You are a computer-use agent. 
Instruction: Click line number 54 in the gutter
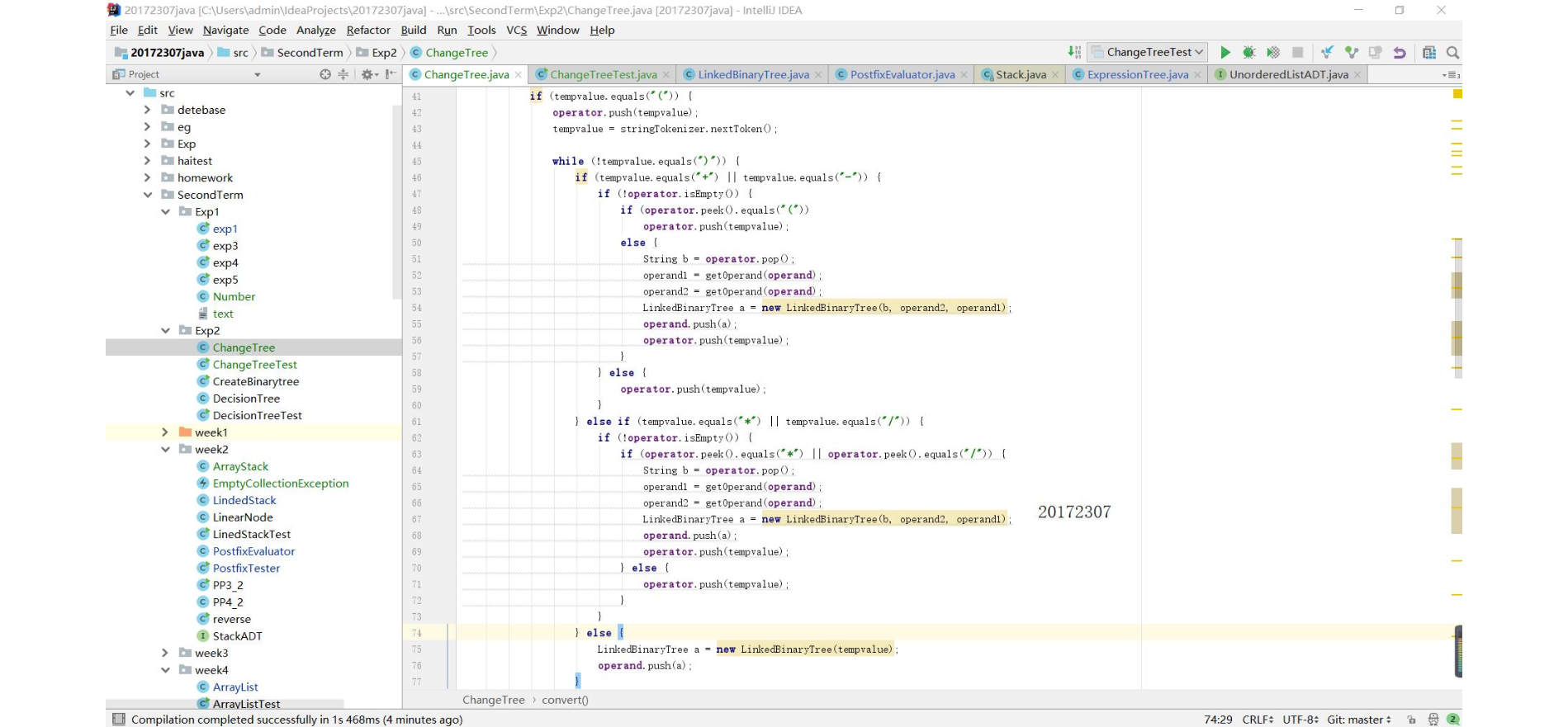tap(416, 308)
